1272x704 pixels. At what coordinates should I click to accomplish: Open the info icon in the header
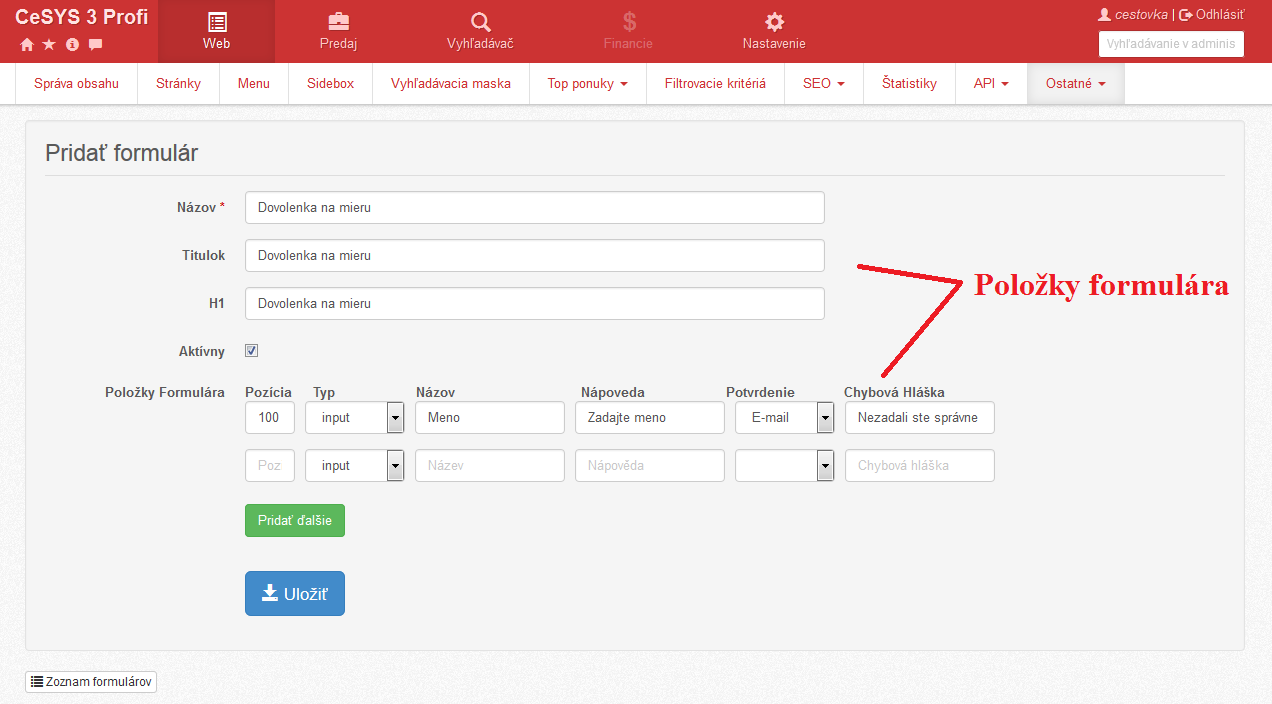(x=72, y=44)
